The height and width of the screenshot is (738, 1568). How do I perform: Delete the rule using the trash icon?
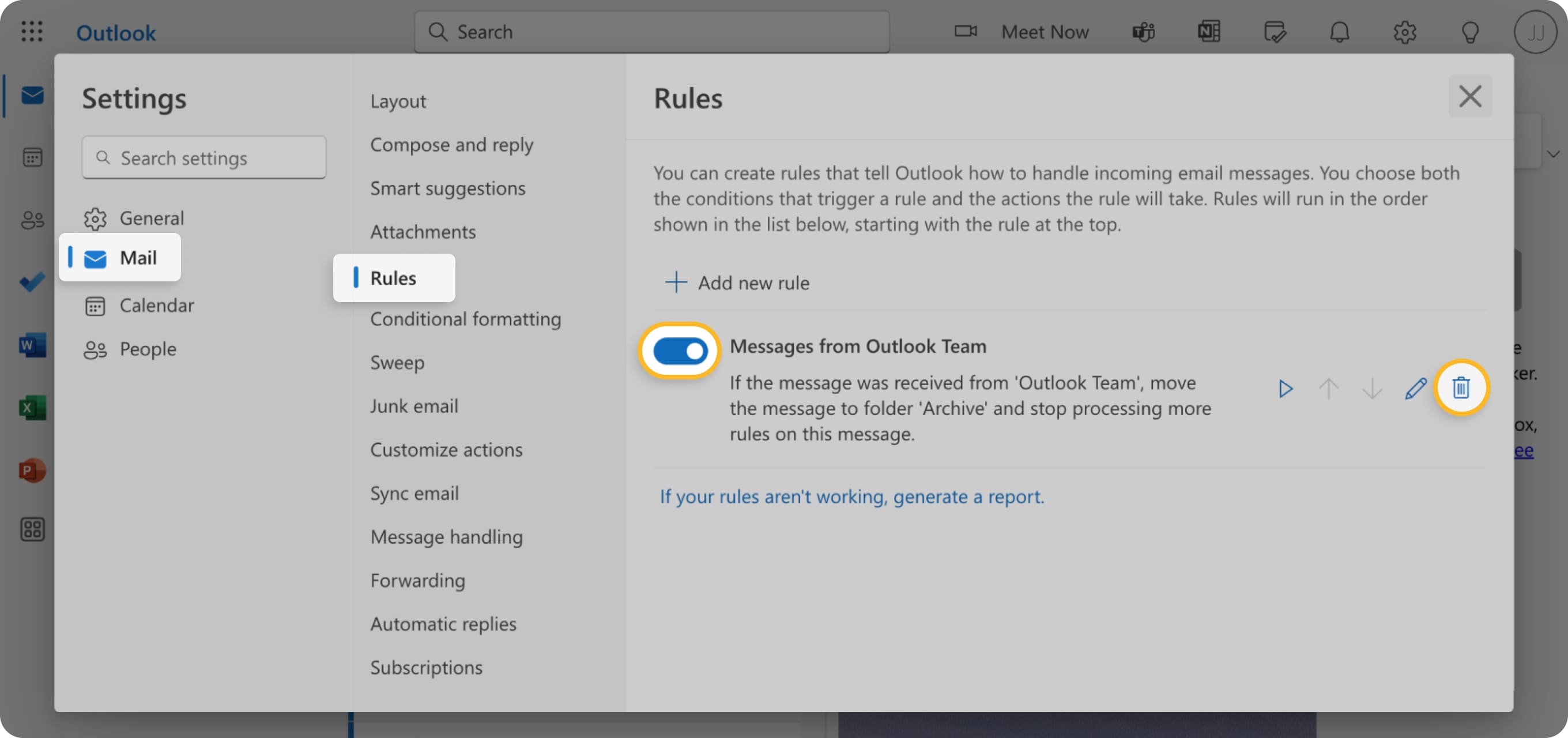point(1462,388)
